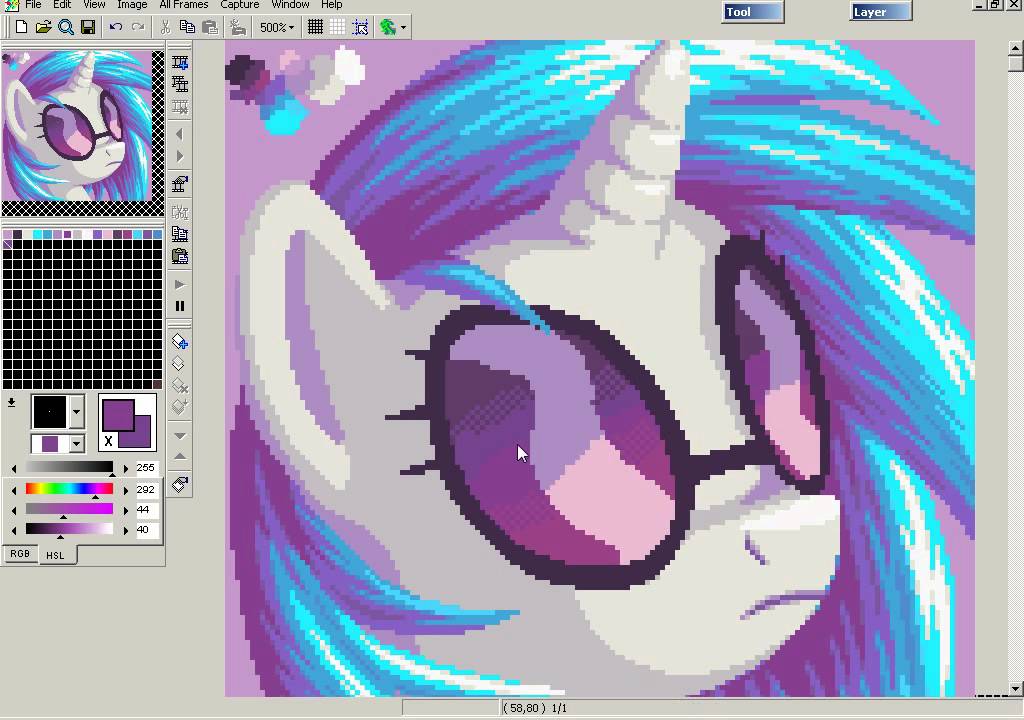Image resolution: width=1024 pixels, height=720 pixels.
Task: Swap colors with the X button
Action: click(x=108, y=441)
